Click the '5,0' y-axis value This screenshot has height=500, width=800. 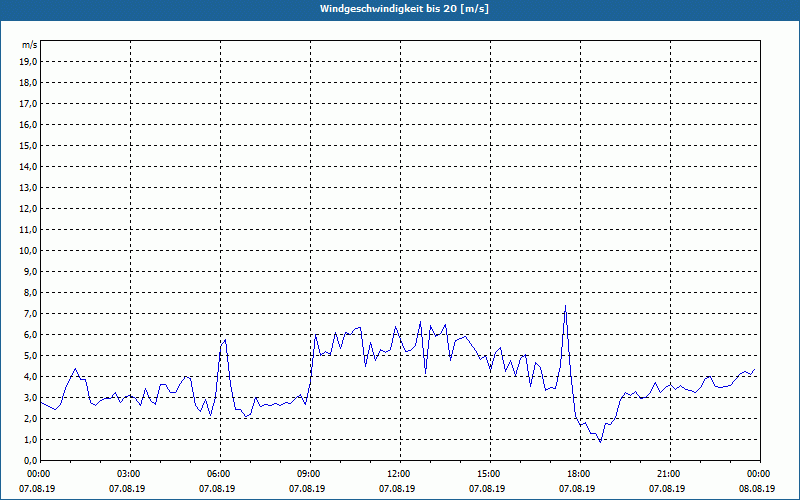(30, 356)
